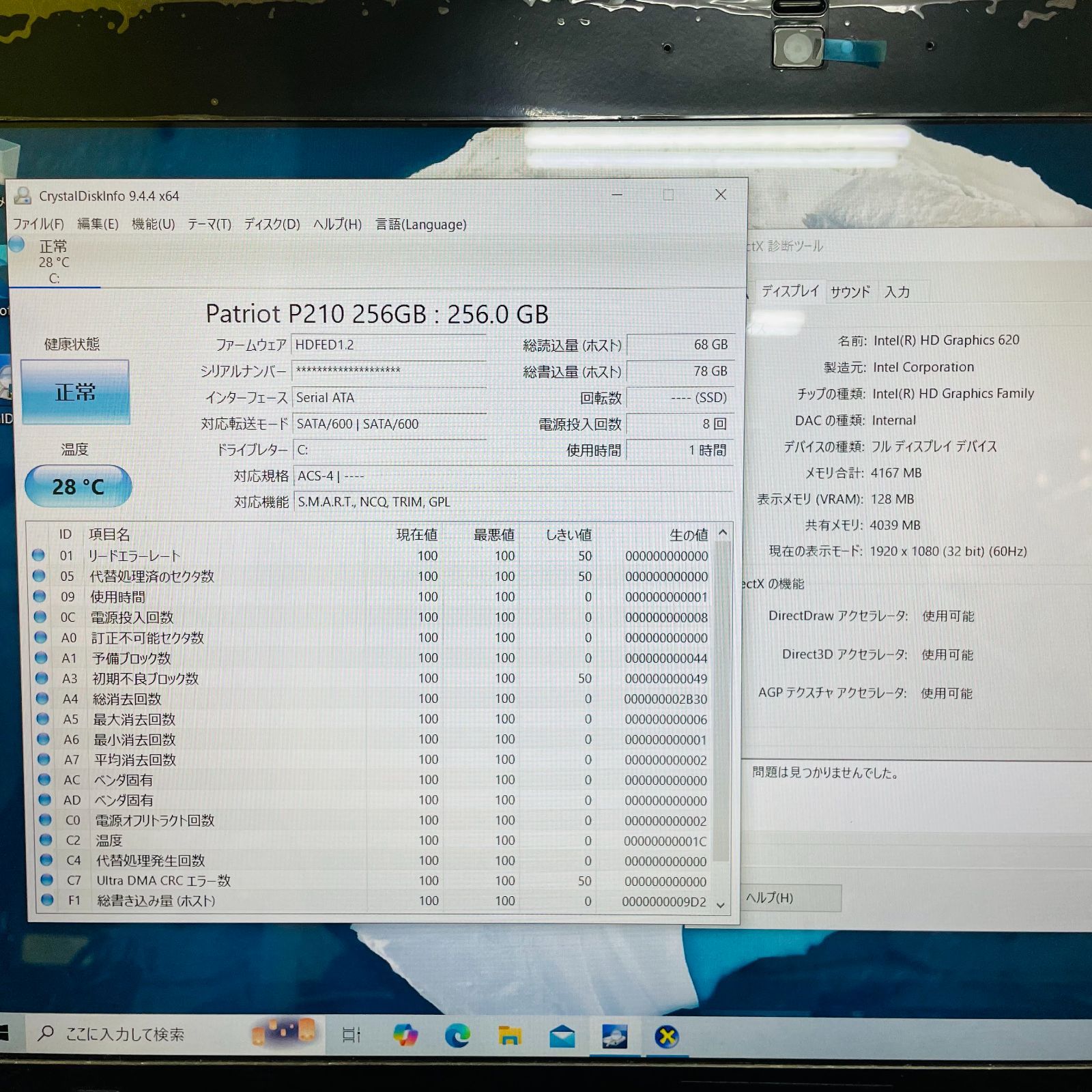
Task: Click the status dot for A1 予備ブロック数
Action: pyautogui.click(x=42, y=658)
